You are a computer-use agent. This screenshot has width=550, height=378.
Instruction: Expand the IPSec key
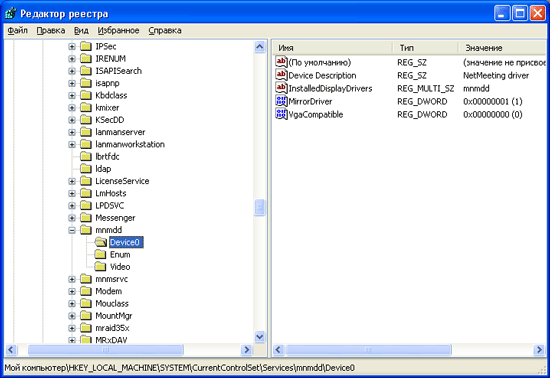point(72,47)
